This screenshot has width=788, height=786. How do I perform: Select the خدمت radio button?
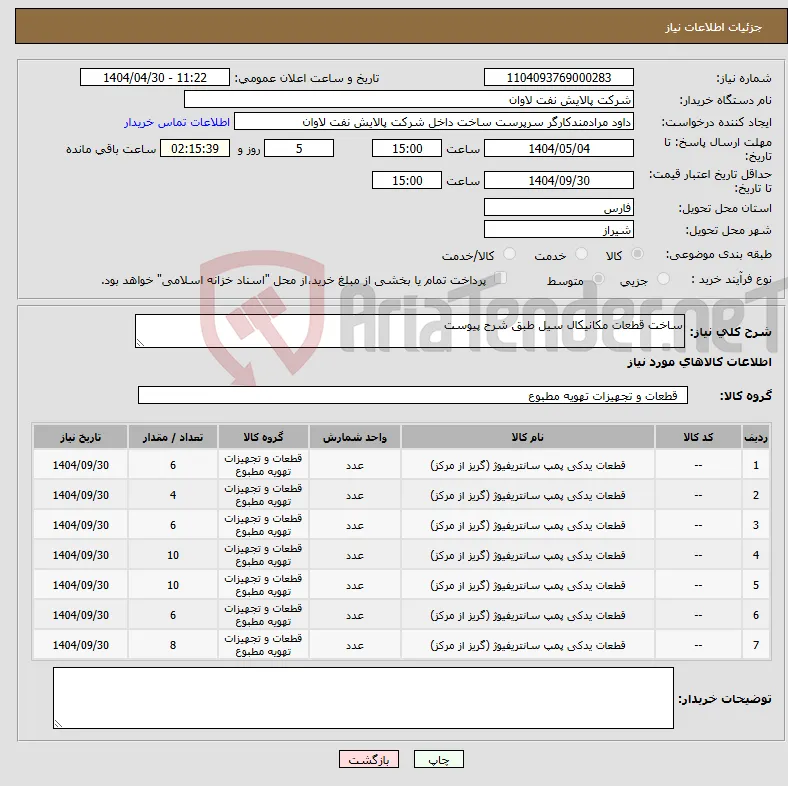pos(581,254)
